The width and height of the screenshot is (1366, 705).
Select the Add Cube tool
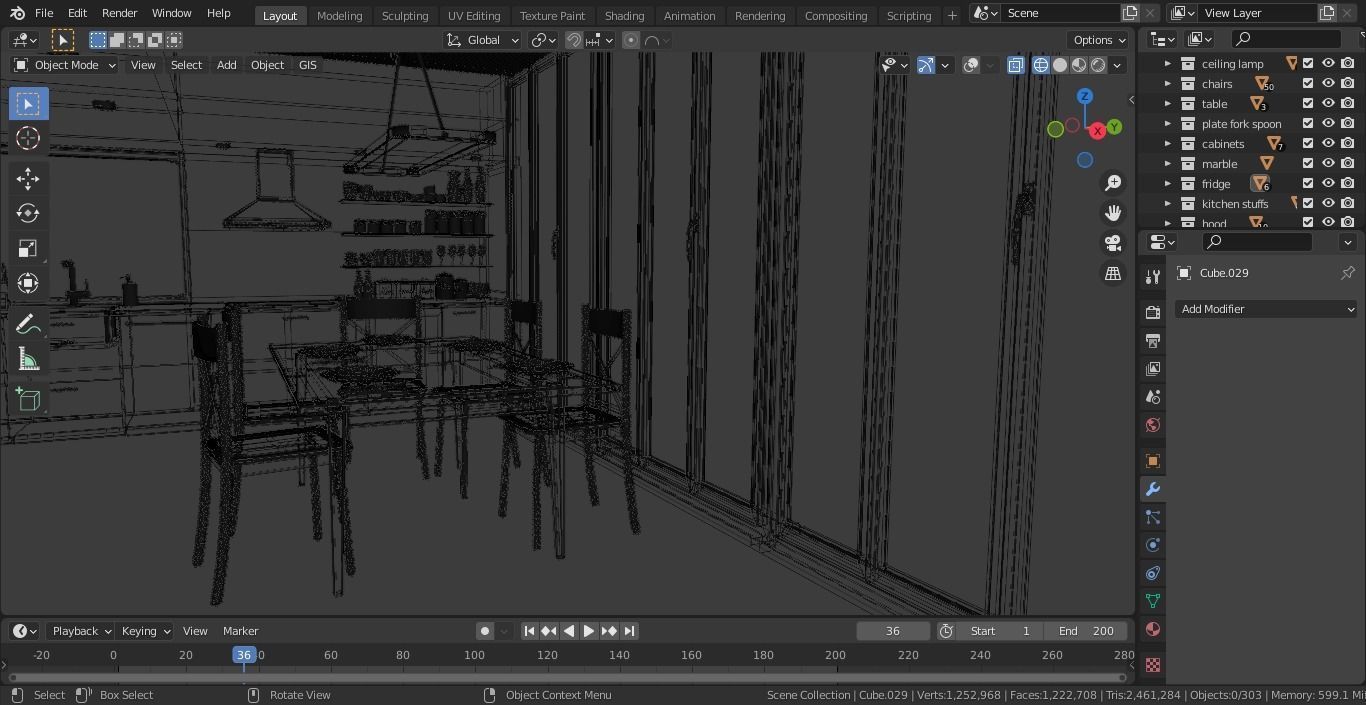pyautogui.click(x=28, y=399)
